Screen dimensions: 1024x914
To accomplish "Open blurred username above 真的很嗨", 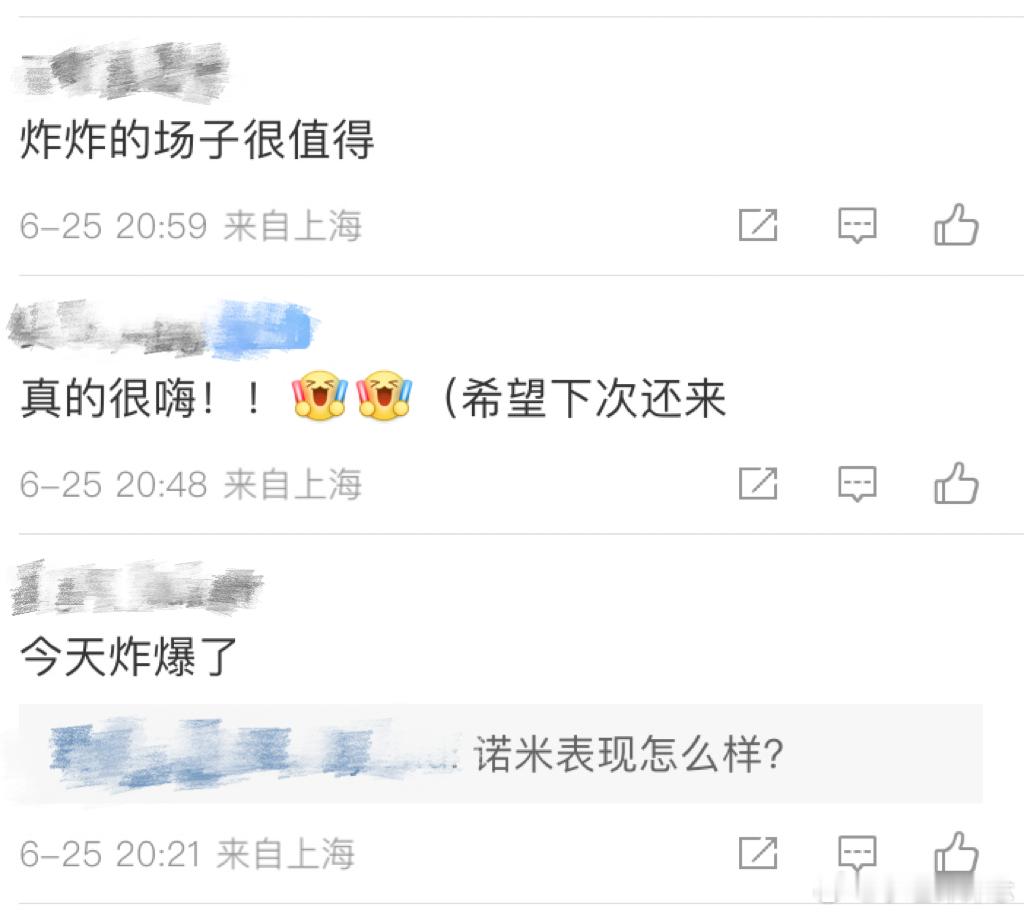I will 161,328.
